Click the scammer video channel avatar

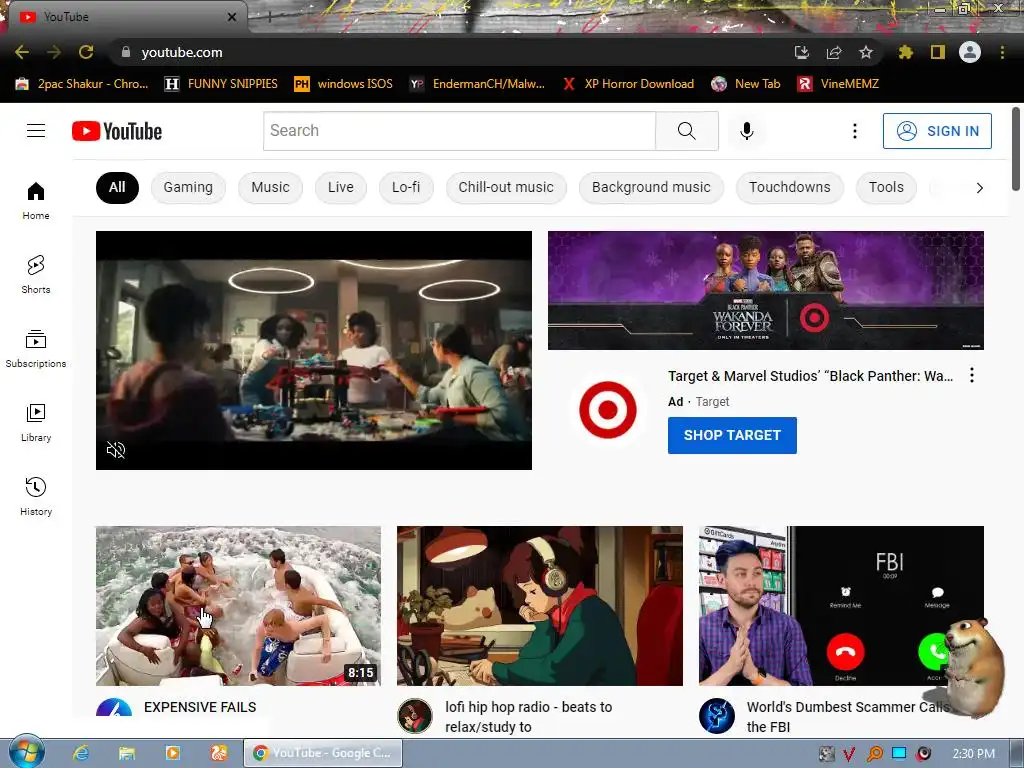coord(716,716)
